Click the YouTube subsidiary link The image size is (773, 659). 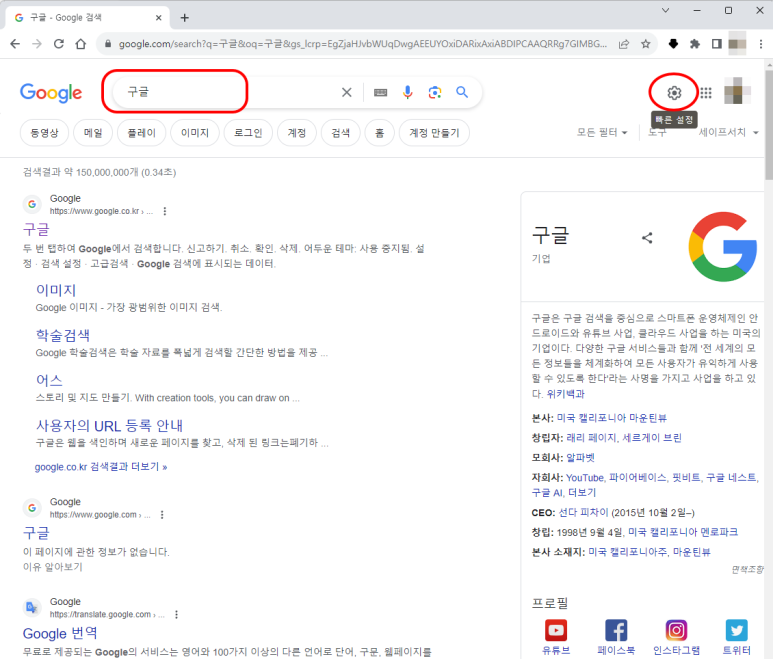click(x=585, y=478)
